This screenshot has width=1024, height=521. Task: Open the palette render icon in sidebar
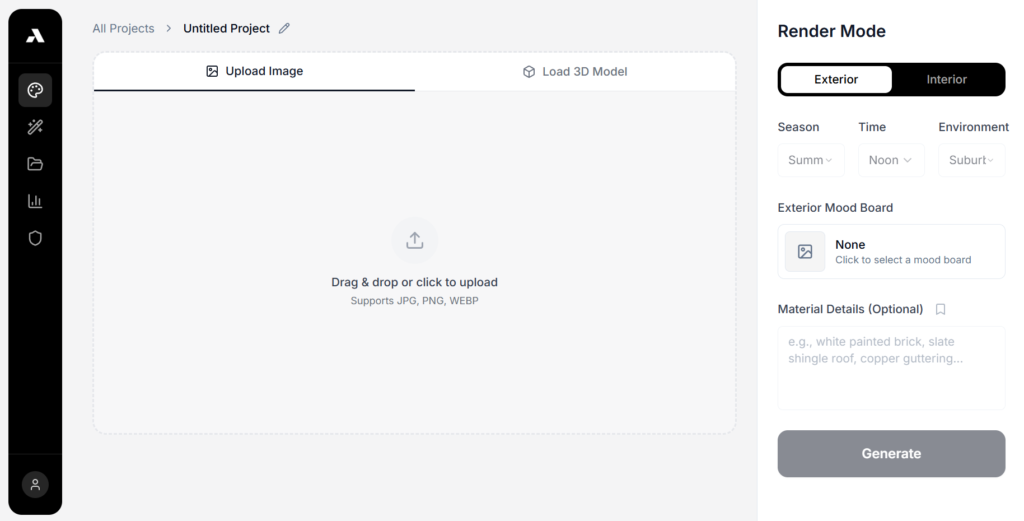[x=35, y=91]
